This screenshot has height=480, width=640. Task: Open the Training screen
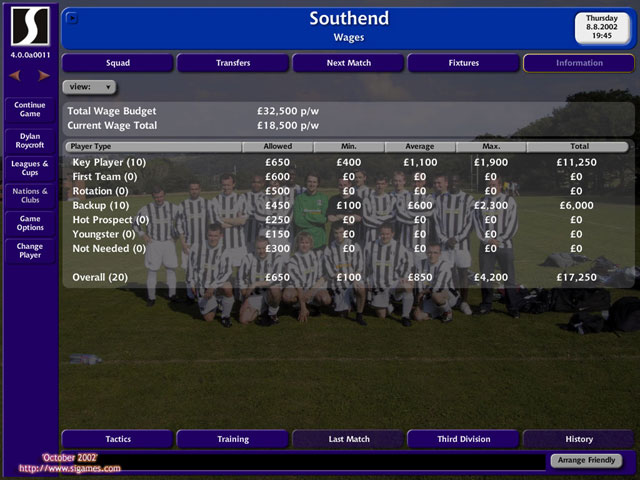(233, 439)
